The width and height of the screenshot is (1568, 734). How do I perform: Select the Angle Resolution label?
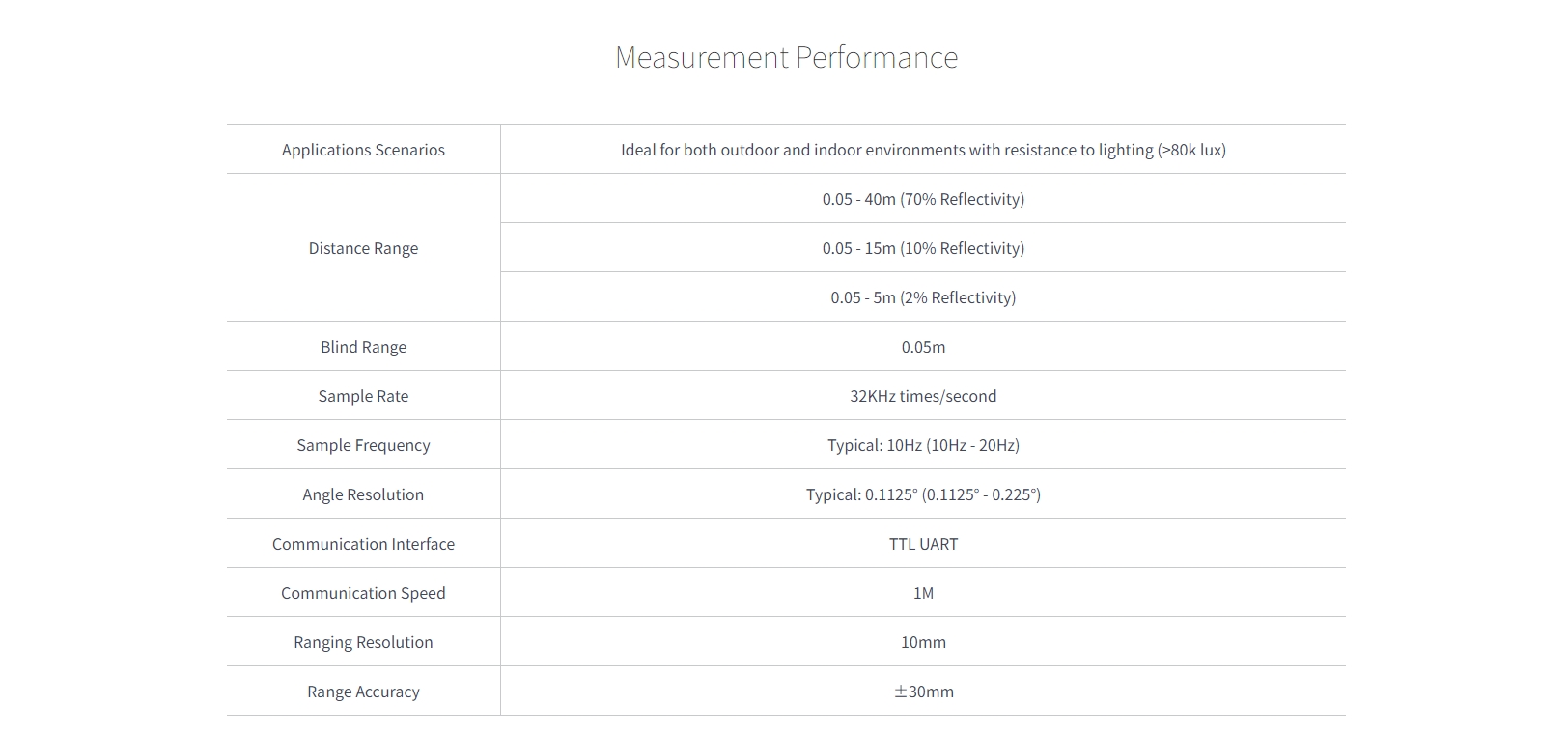pos(363,494)
